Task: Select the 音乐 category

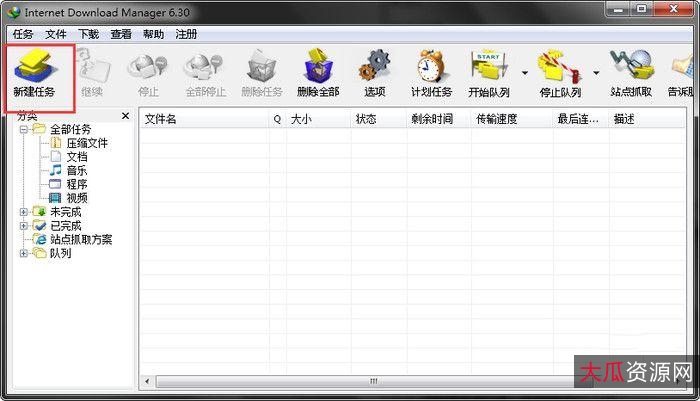Action: pos(77,171)
